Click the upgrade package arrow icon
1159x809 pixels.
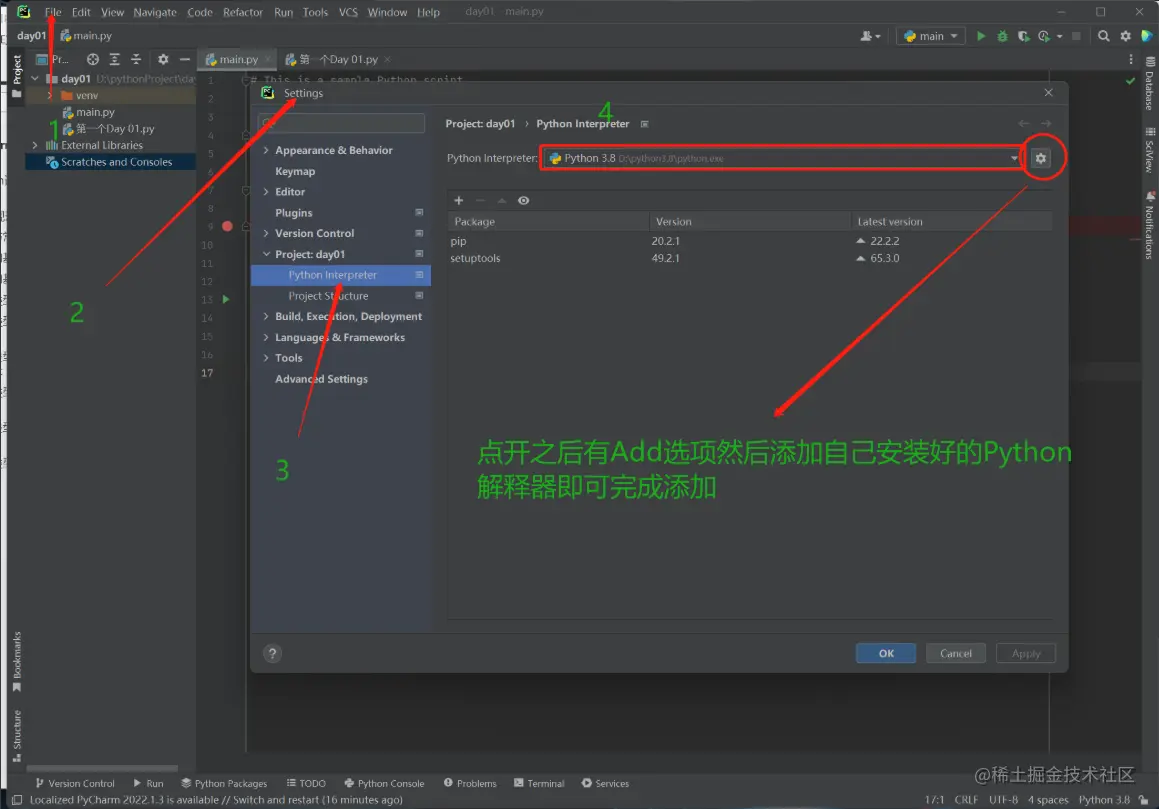tap(502, 200)
